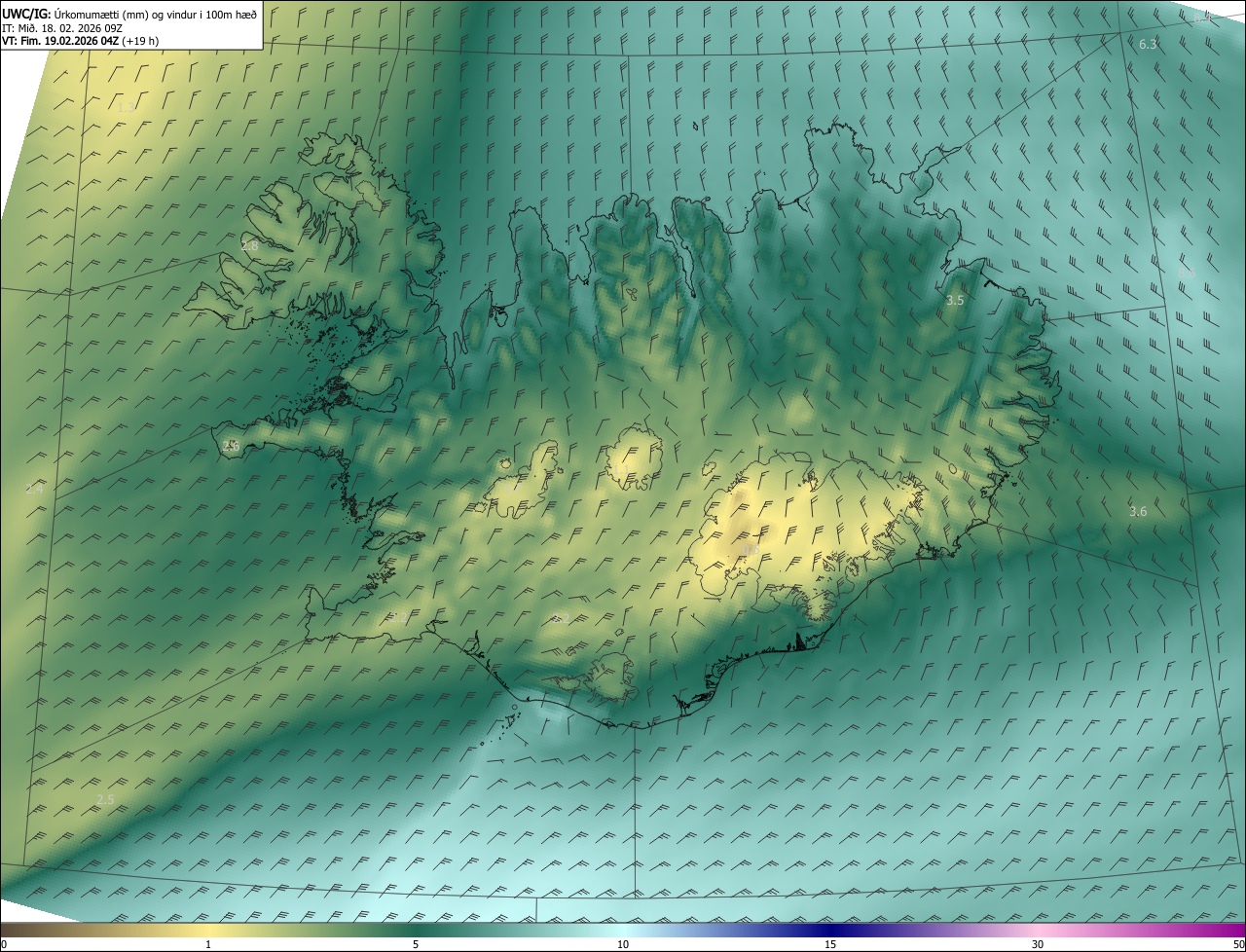Click the 15 tick on the color scale
1246x952 pixels.
pos(830,944)
